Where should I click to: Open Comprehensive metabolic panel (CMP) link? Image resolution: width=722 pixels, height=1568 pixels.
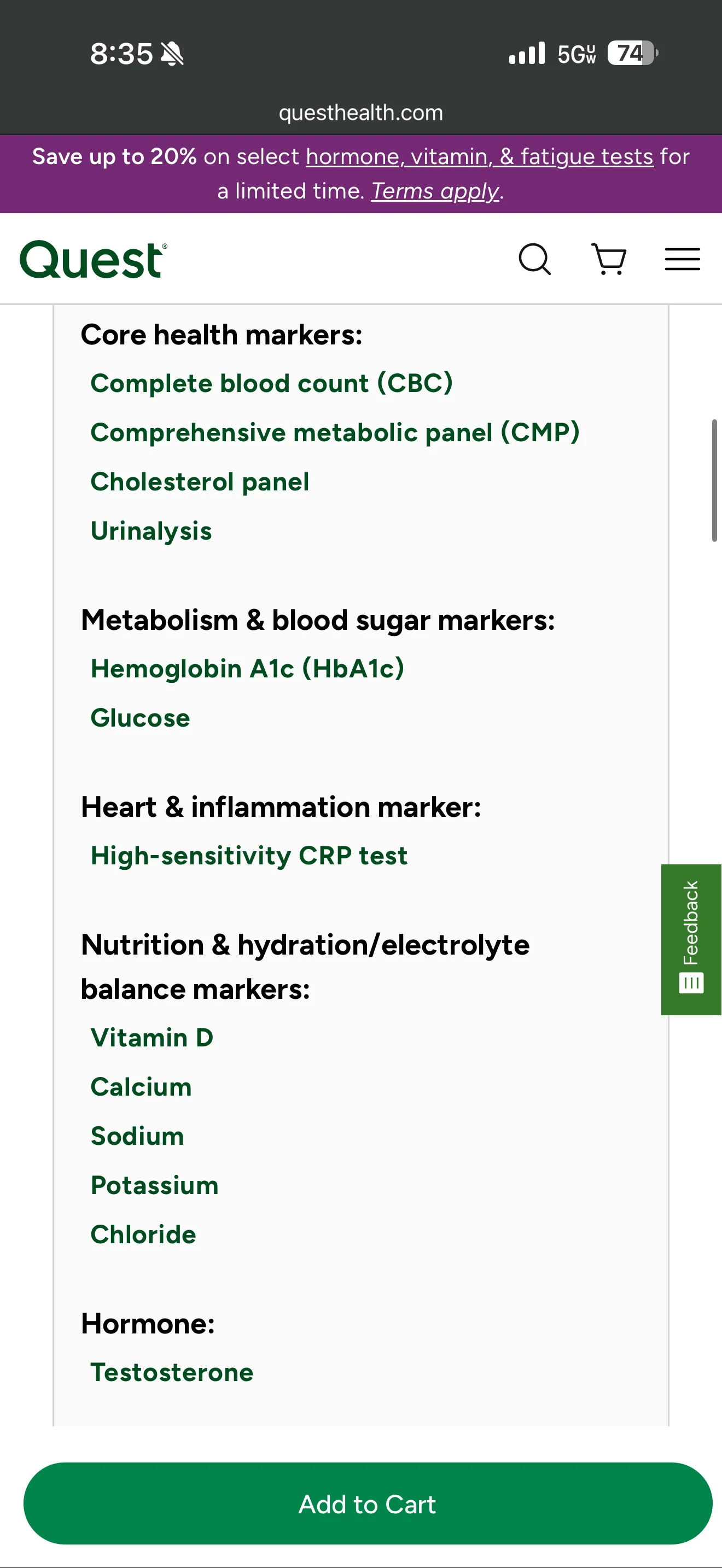click(335, 433)
